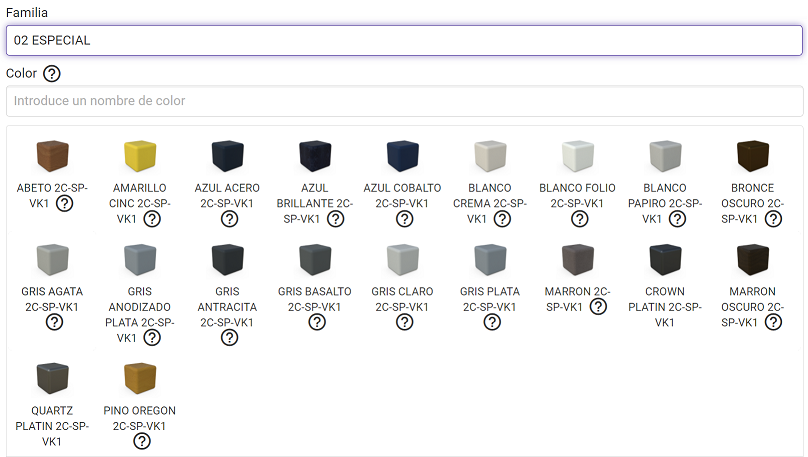Click help icon for Gris Plata

click(x=492, y=322)
